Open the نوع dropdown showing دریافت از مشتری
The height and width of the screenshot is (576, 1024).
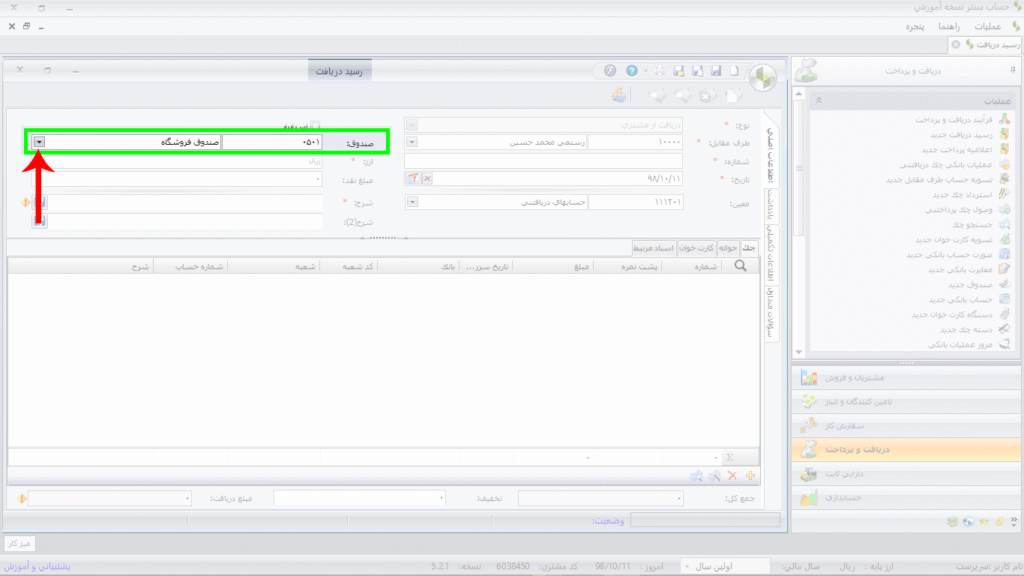point(411,125)
